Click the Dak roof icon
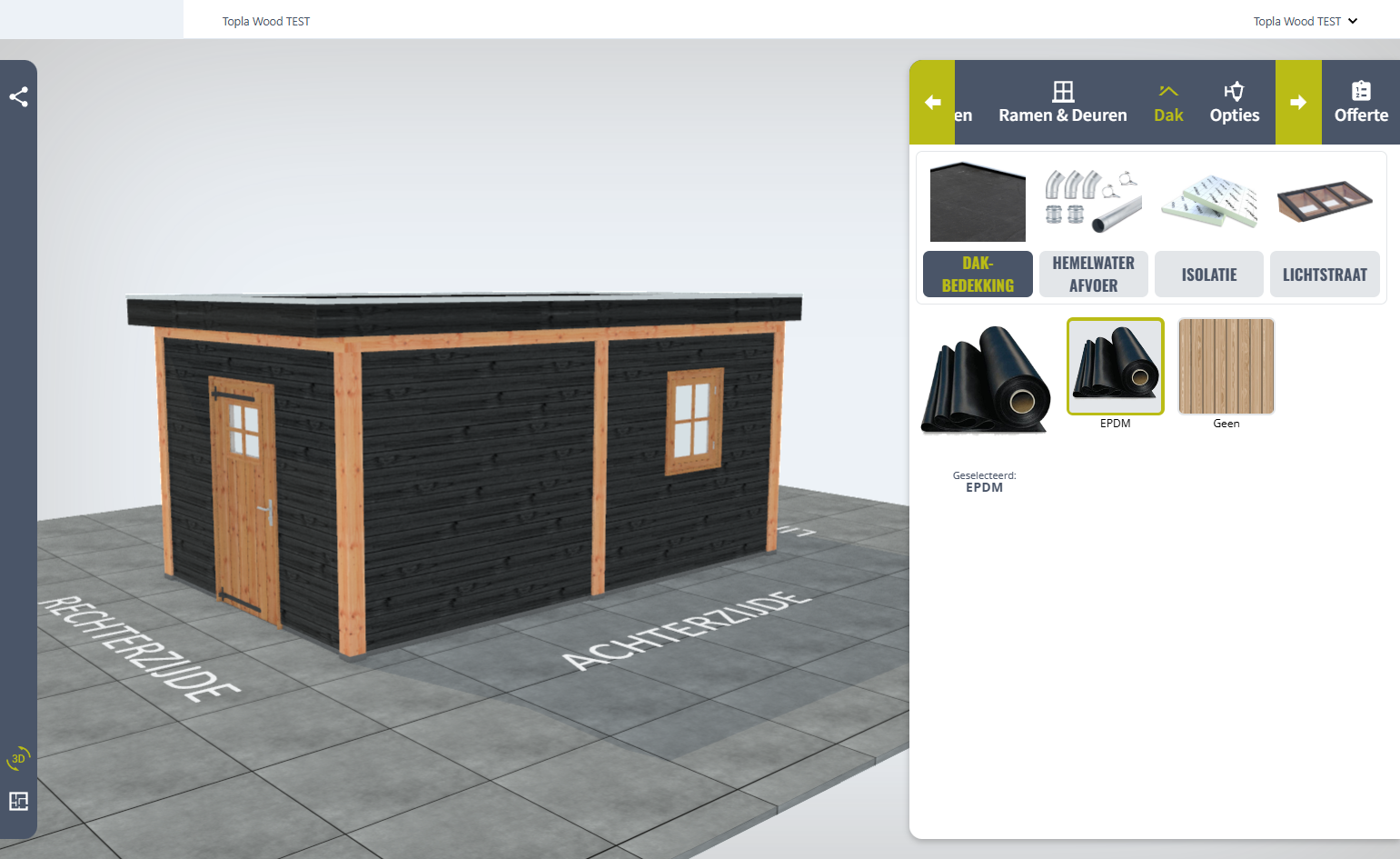1400x859 pixels. [1168, 91]
